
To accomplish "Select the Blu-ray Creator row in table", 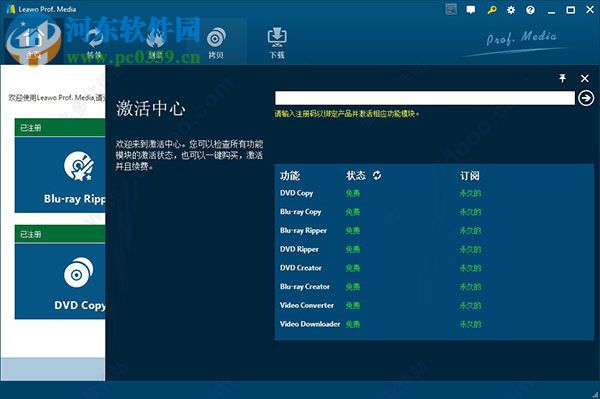I will coord(434,287).
